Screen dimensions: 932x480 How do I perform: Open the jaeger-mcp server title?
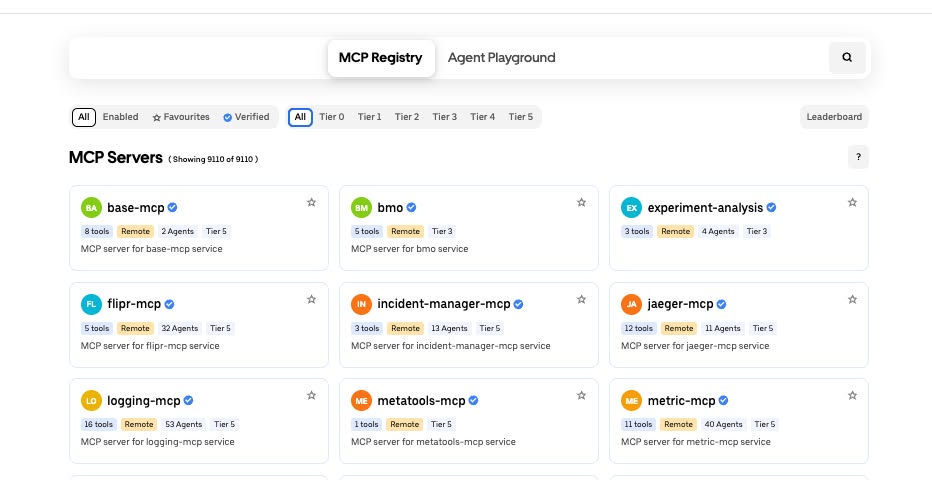coord(681,304)
